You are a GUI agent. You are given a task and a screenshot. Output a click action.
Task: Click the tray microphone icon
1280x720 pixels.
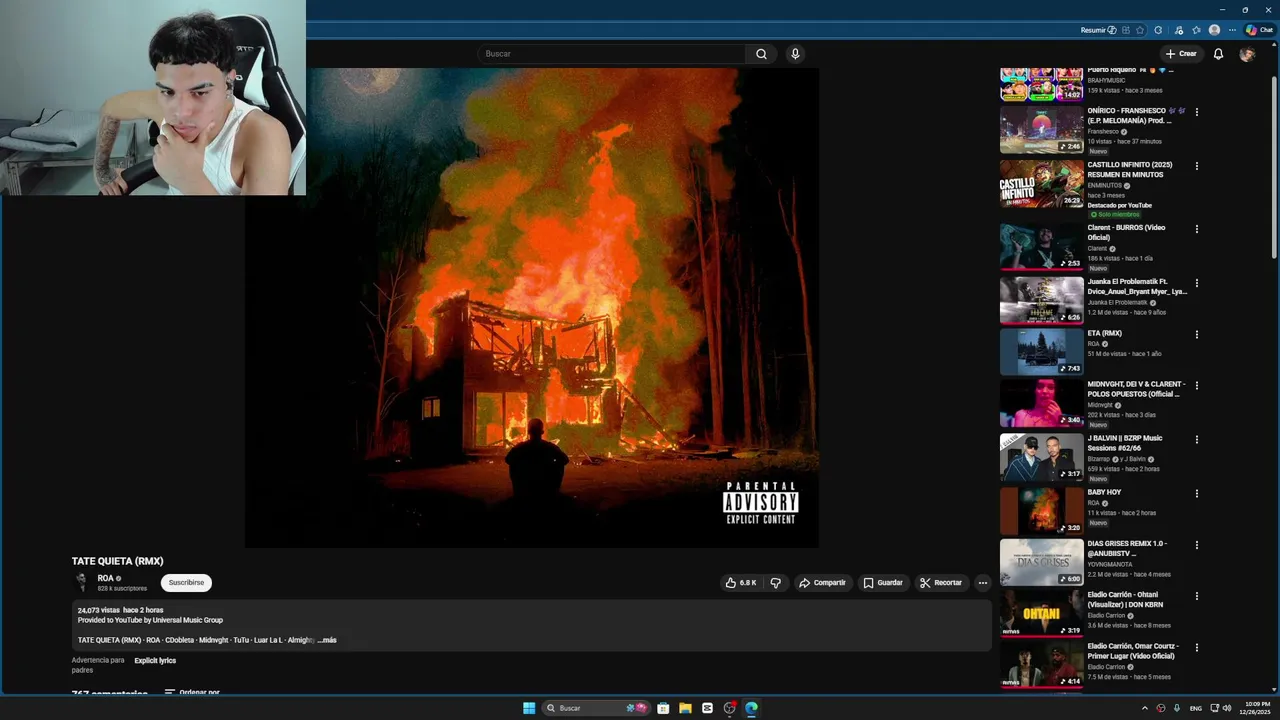pos(1177,708)
